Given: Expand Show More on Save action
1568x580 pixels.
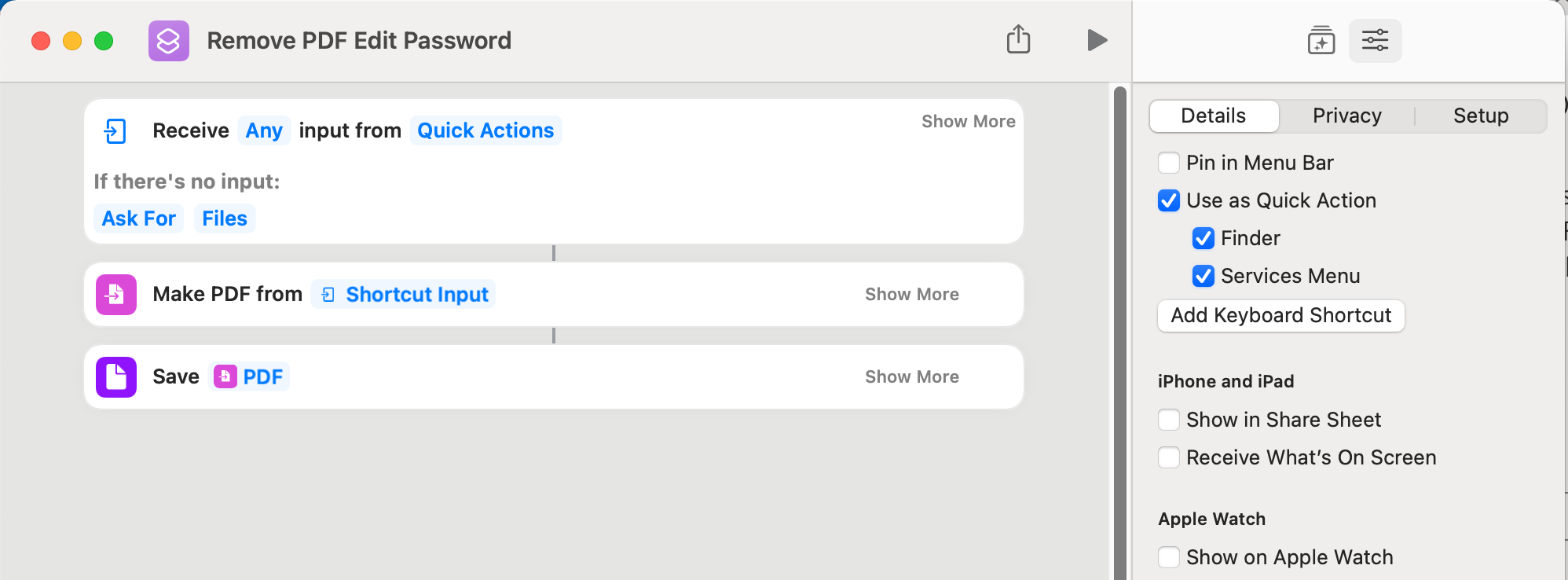Looking at the screenshot, I should (911, 377).
